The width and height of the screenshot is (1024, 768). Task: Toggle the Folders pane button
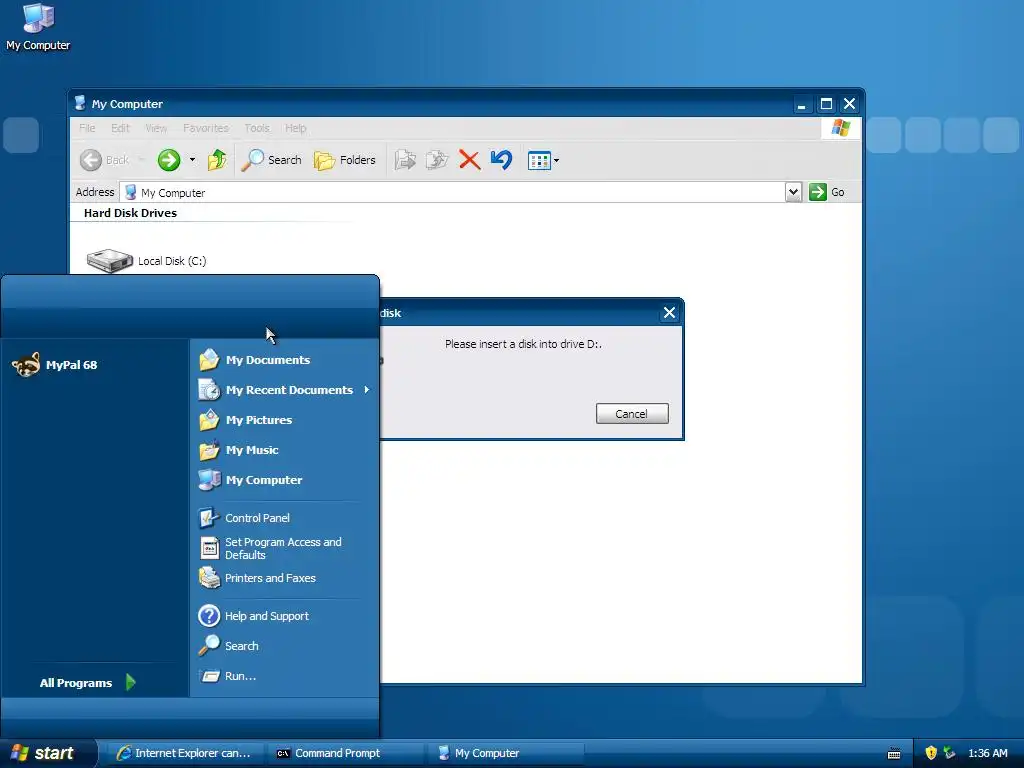345,160
